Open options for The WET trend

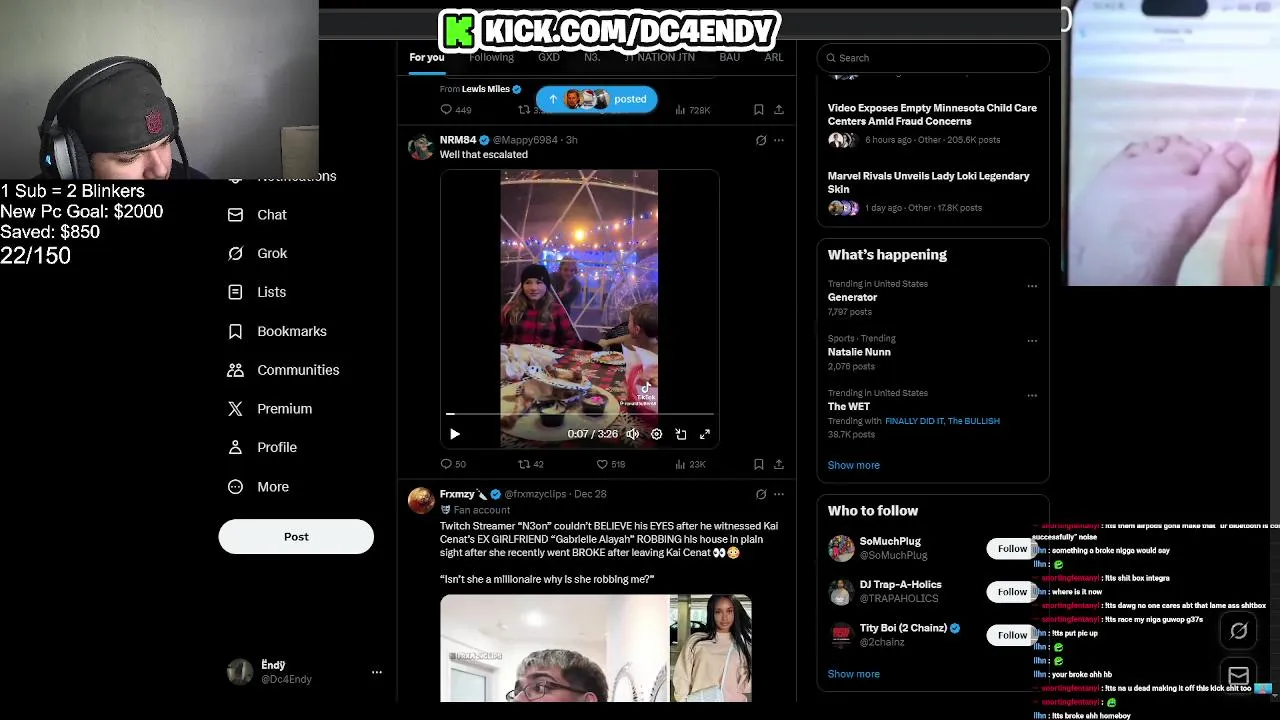(x=1032, y=396)
